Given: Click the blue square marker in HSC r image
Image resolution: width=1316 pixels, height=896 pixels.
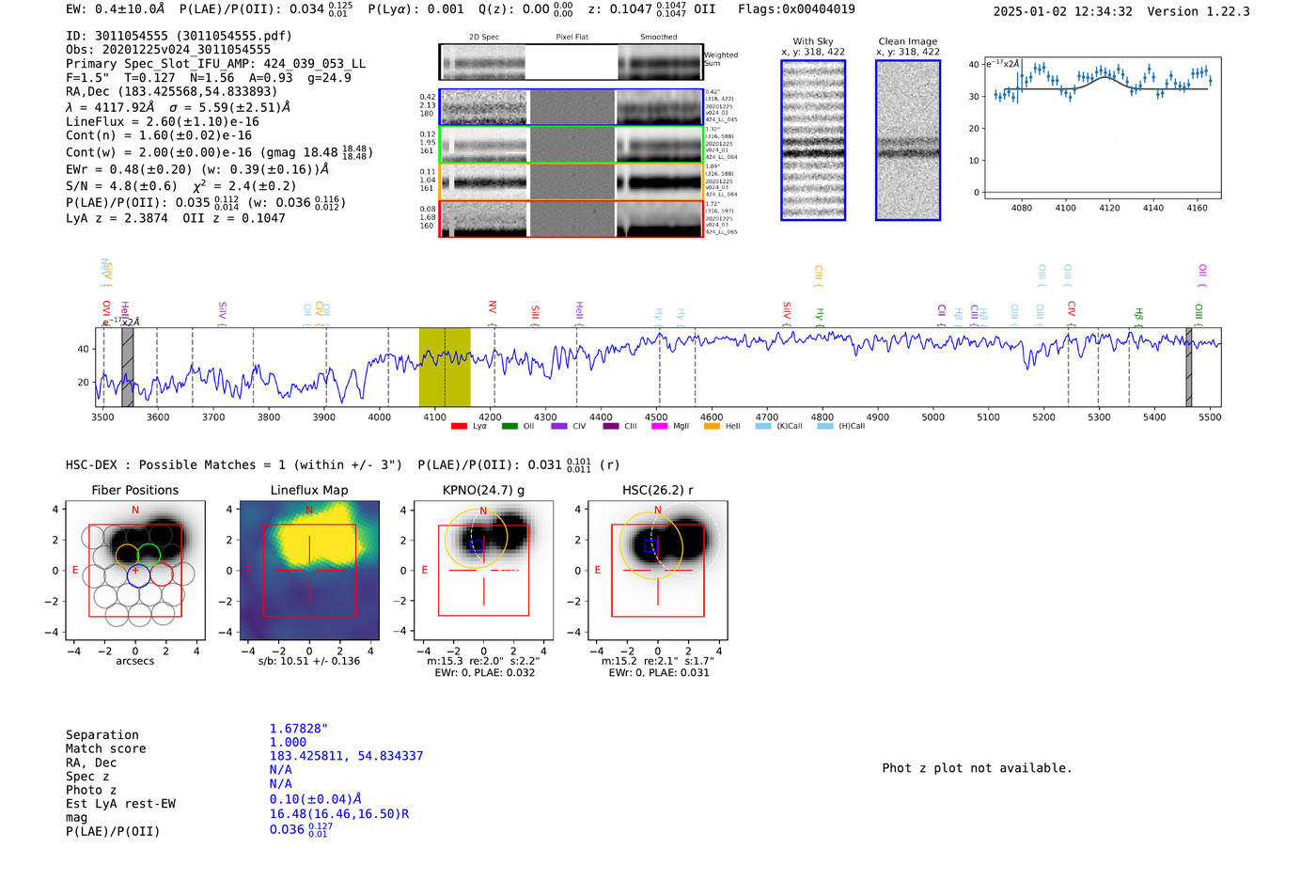Looking at the screenshot, I should coord(650,546).
